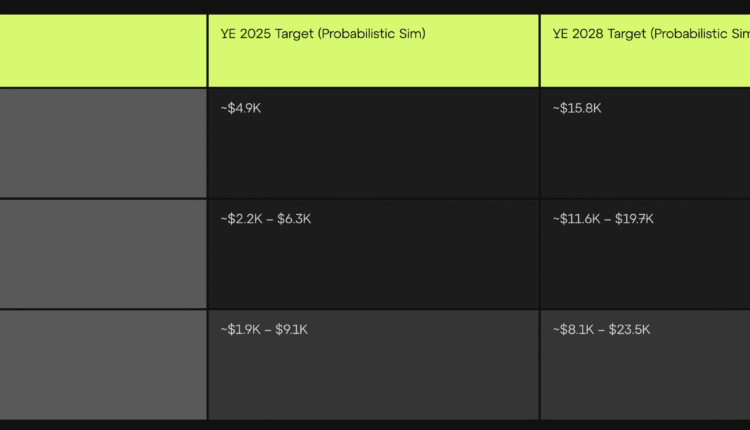Click the ~$11.6K lower-bound value text

[576, 219]
